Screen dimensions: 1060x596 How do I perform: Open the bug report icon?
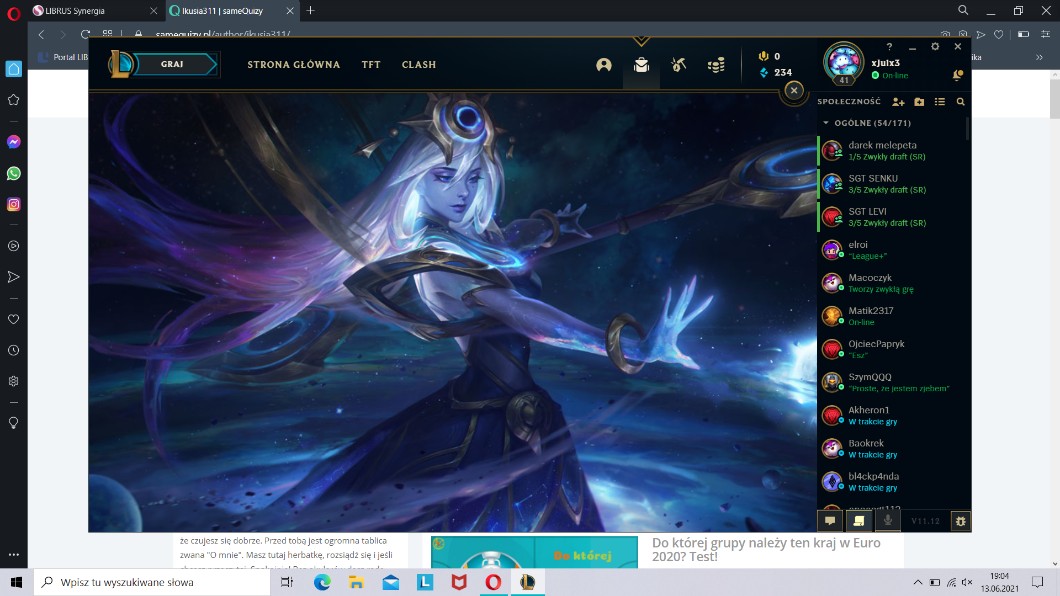pyautogui.click(x=960, y=520)
